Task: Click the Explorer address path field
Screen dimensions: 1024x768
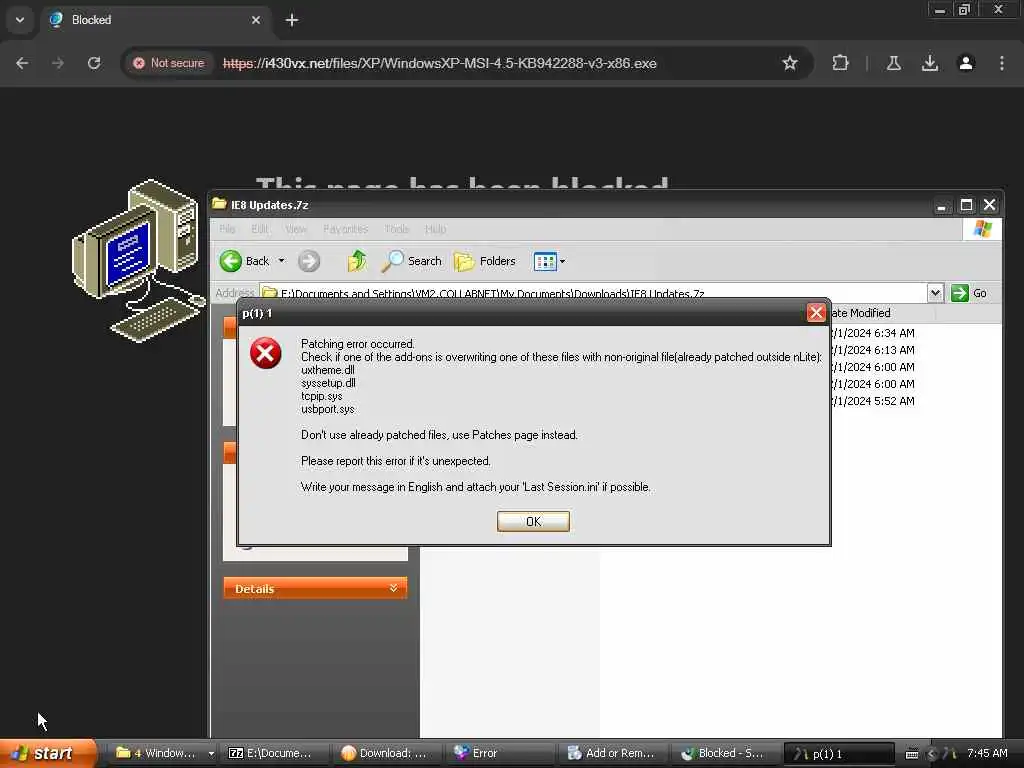Action: coord(593,293)
